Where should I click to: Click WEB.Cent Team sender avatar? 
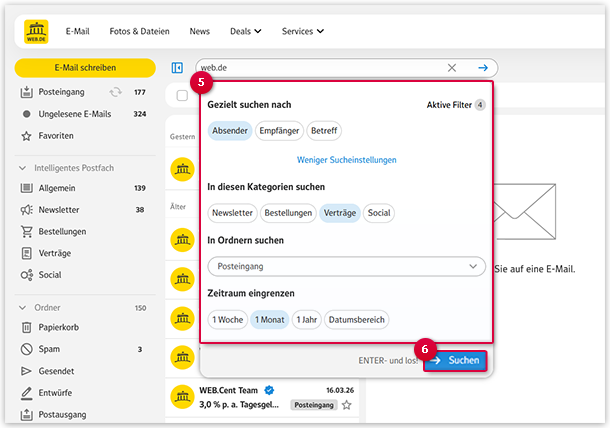point(182,397)
